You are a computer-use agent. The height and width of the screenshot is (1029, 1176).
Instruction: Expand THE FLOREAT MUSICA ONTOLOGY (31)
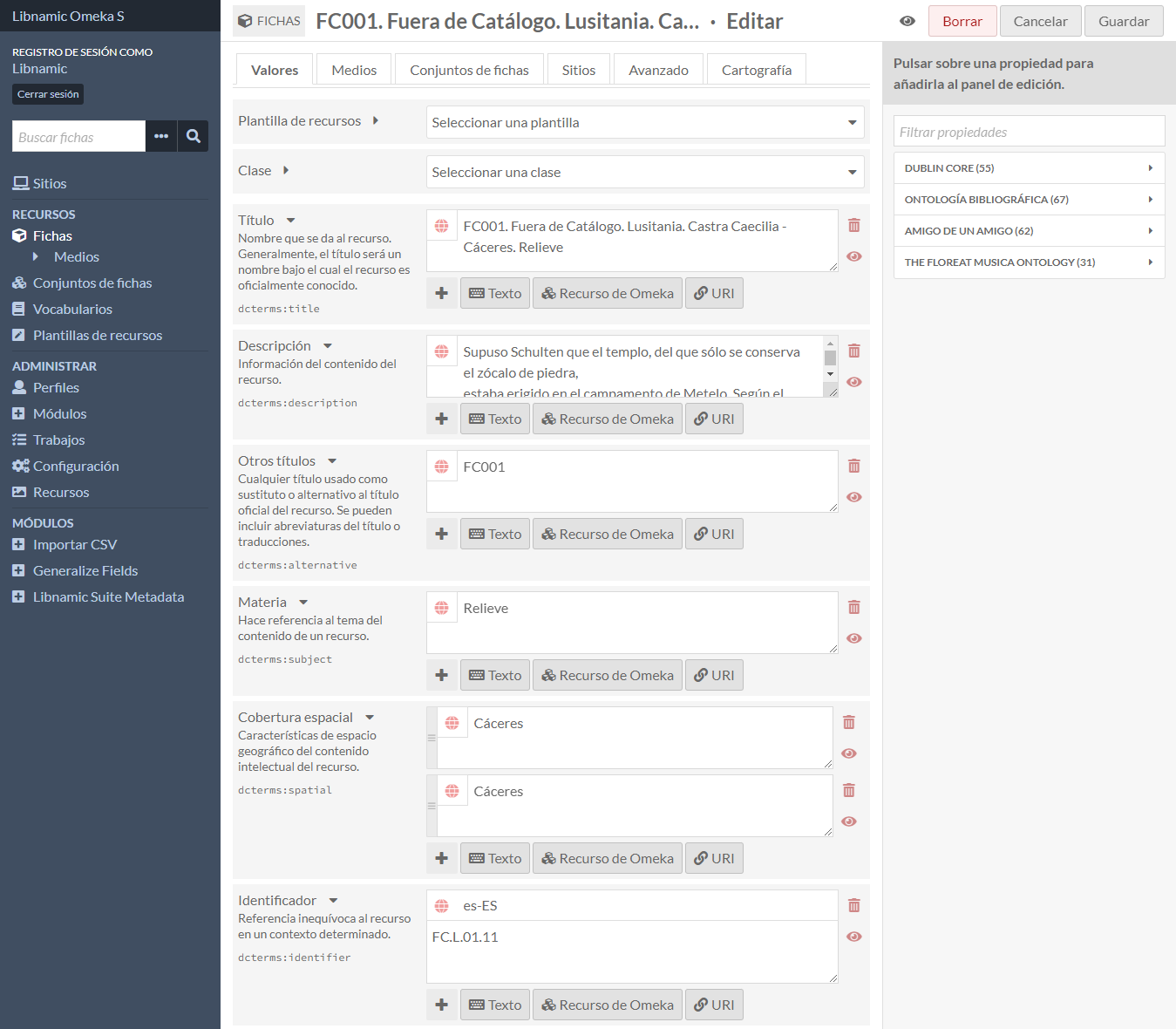(1029, 262)
